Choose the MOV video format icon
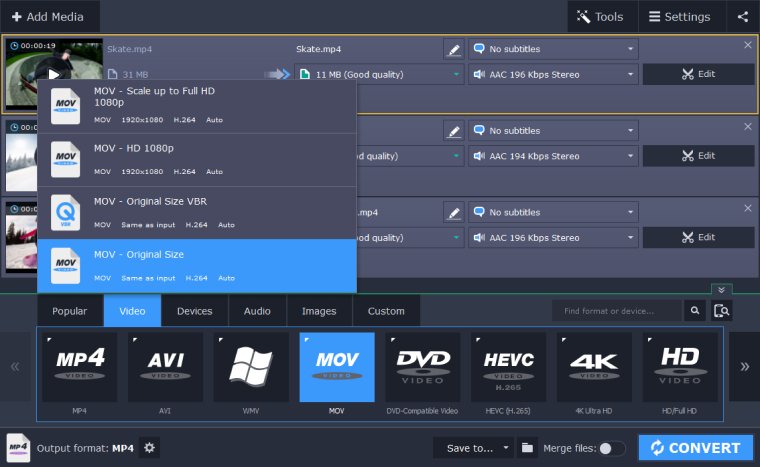The image size is (760, 467). point(337,367)
